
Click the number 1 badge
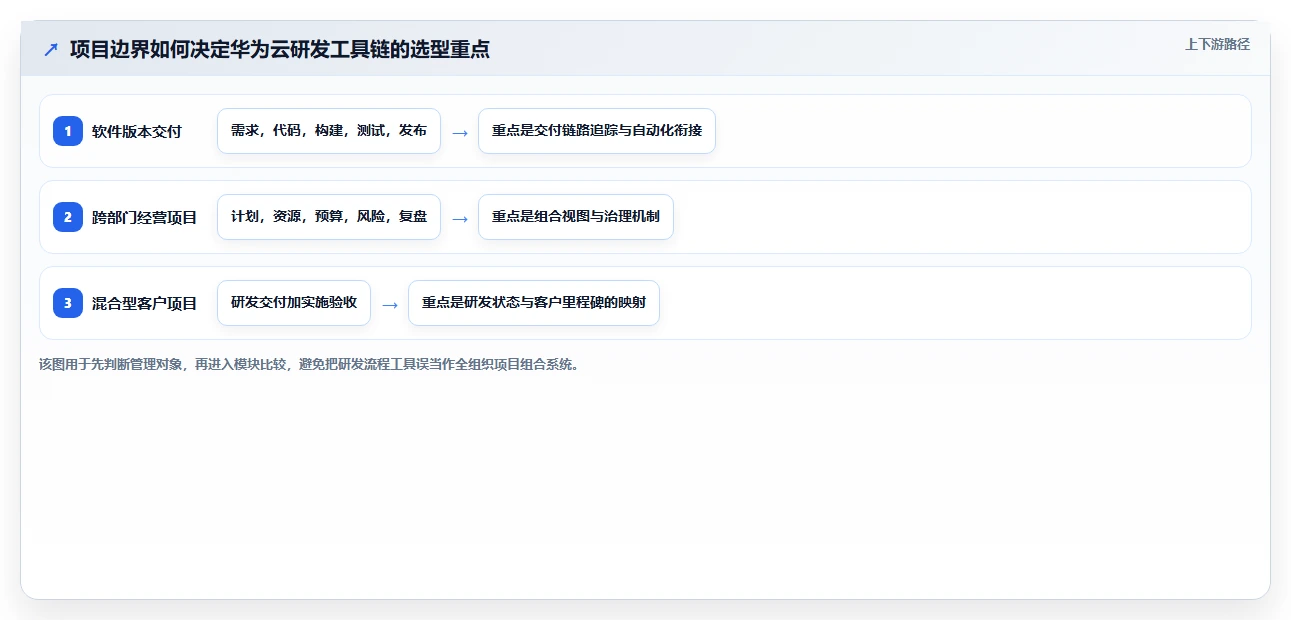[x=68, y=131]
